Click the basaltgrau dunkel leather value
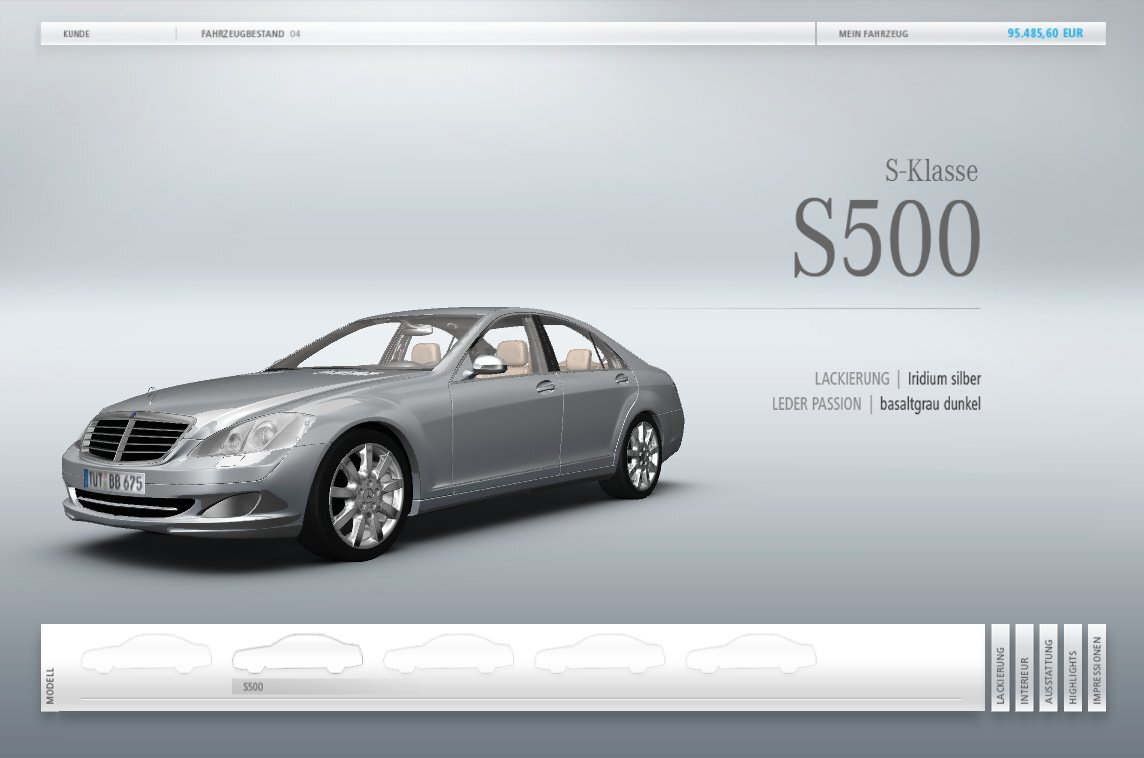 pos(930,405)
